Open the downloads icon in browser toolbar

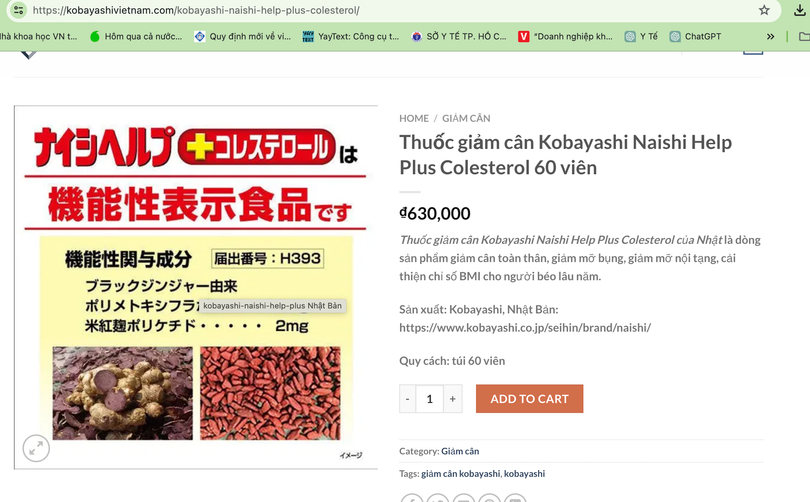(x=800, y=10)
